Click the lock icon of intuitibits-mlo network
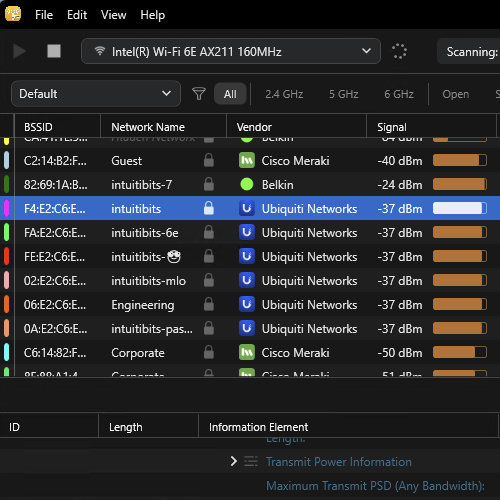The image size is (500, 500). click(209, 280)
